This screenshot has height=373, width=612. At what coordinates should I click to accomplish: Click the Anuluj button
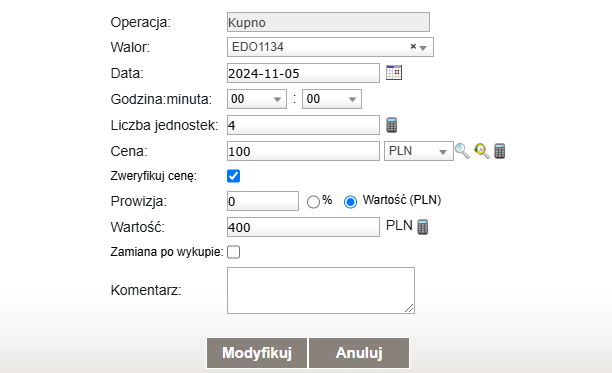(x=359, y=353)
